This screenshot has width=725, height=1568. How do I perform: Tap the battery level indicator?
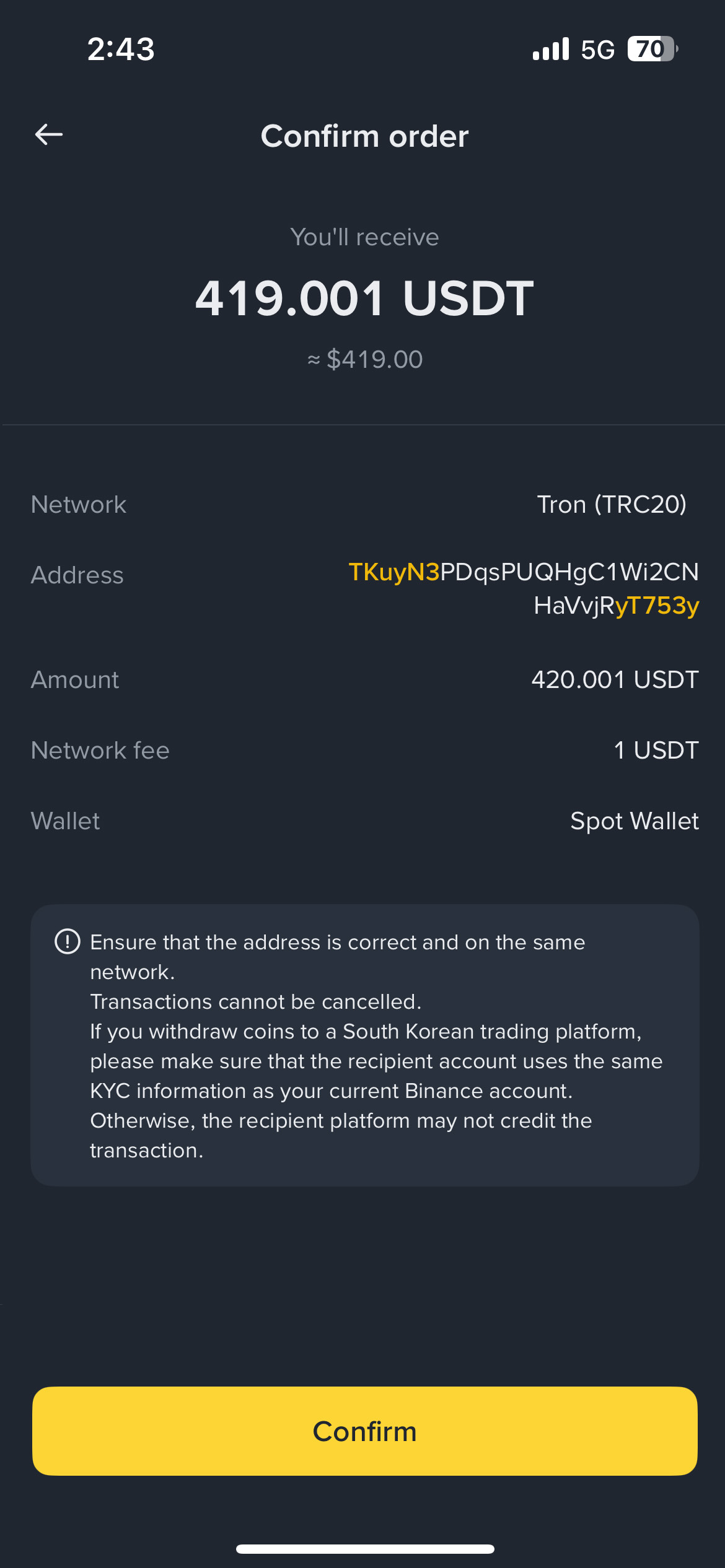point(652,49)
